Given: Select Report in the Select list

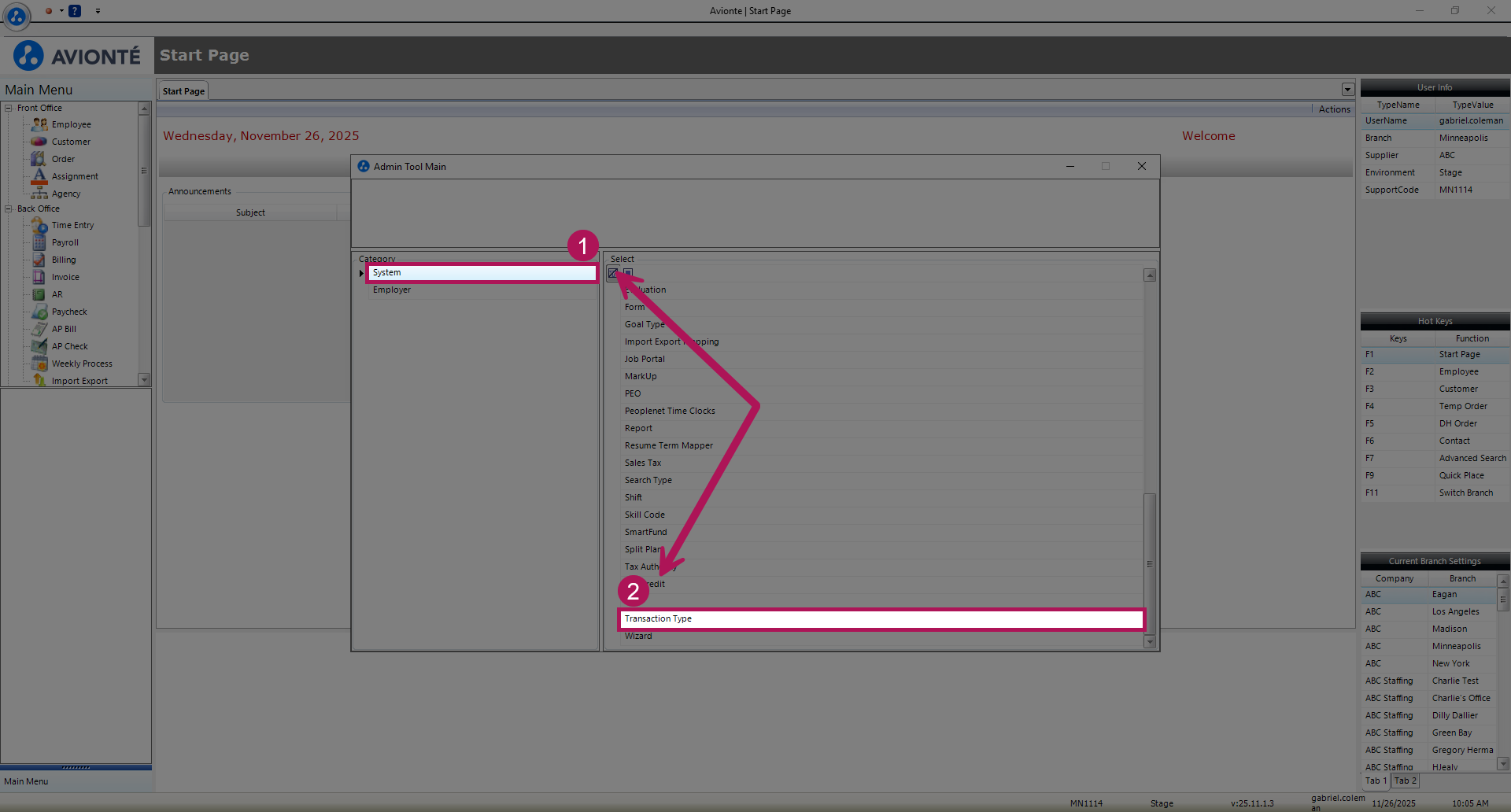Looking at the screenshot, I should click(881, 428).
